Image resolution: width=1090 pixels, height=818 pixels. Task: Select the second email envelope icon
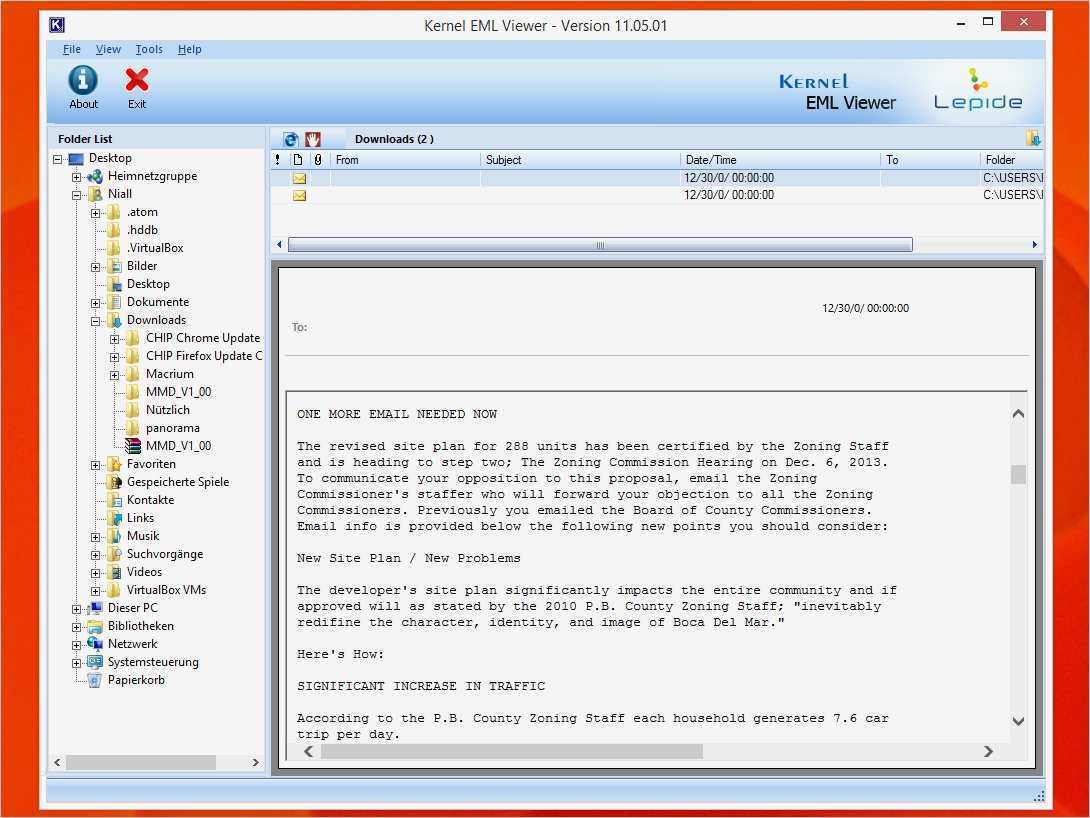tap(299, 196)
